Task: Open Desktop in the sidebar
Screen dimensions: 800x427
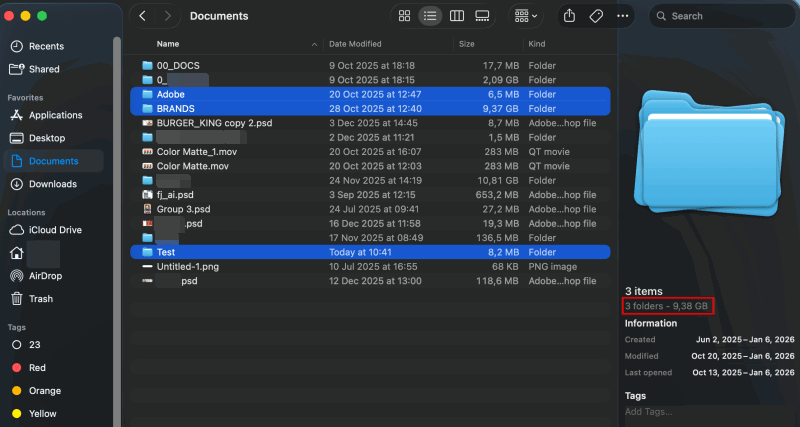Action: (53, 138)
